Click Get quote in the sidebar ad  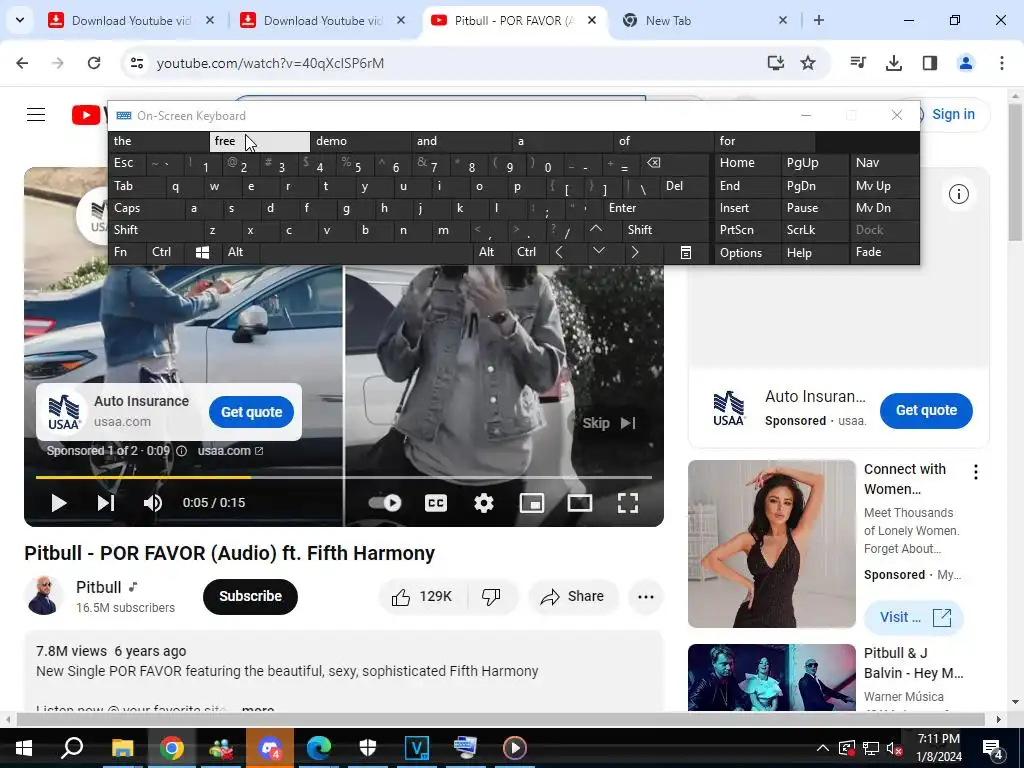pos(926,411)
